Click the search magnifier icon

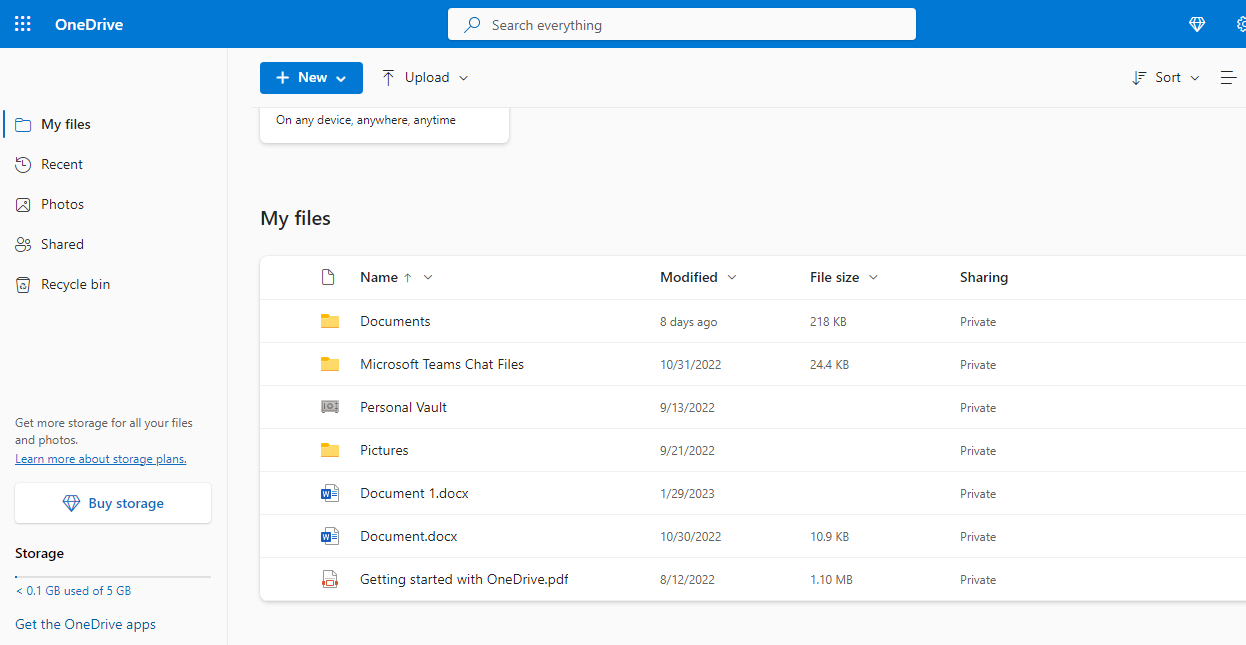pos(473,24)
